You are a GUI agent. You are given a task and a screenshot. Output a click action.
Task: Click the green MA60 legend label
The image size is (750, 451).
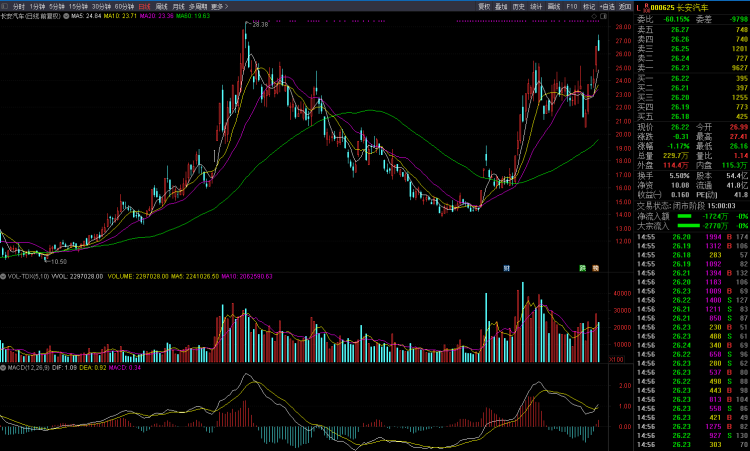(x=196, y=17)
